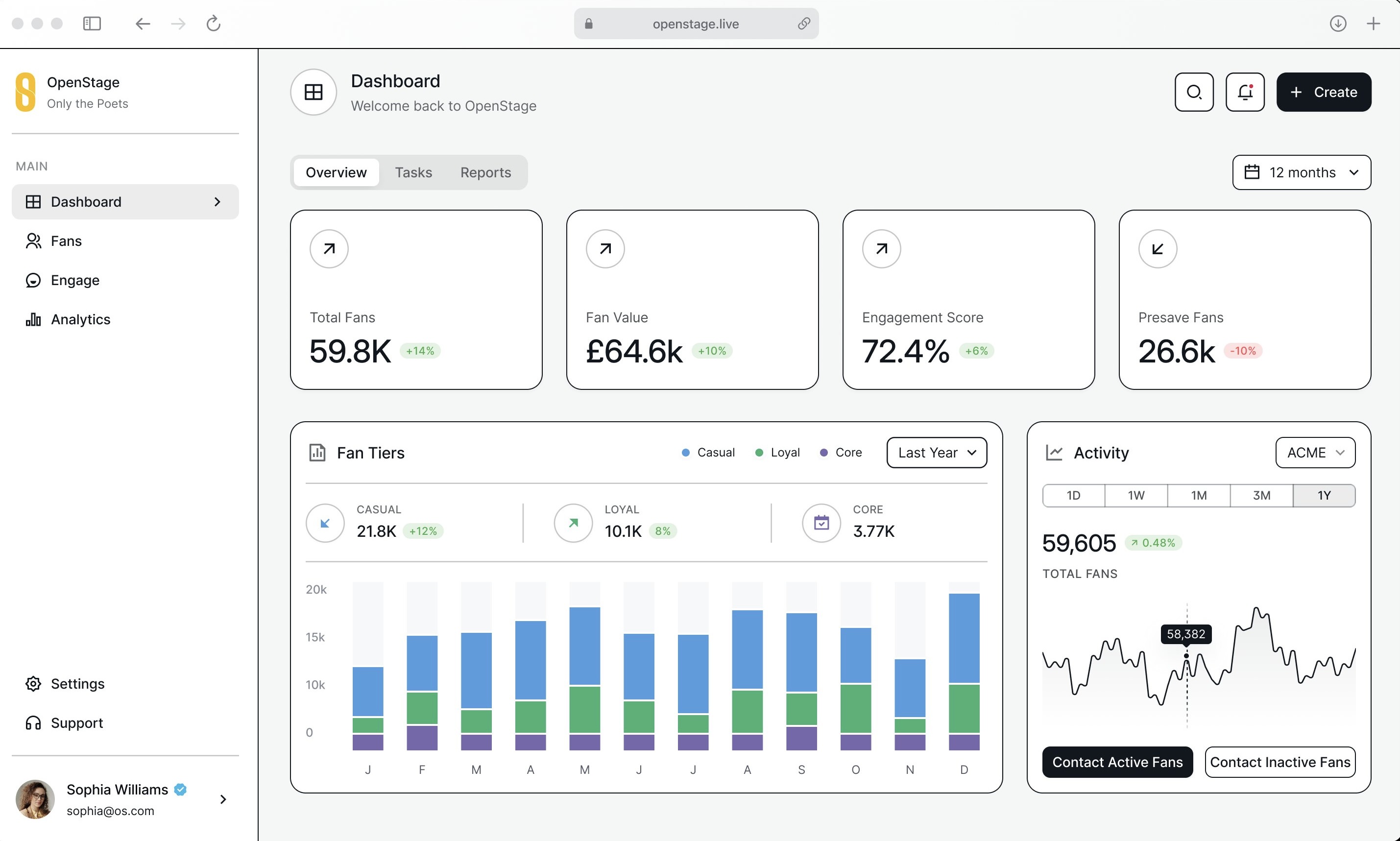
Task: Switch to the Tasks tab
Action: [413, 172]
